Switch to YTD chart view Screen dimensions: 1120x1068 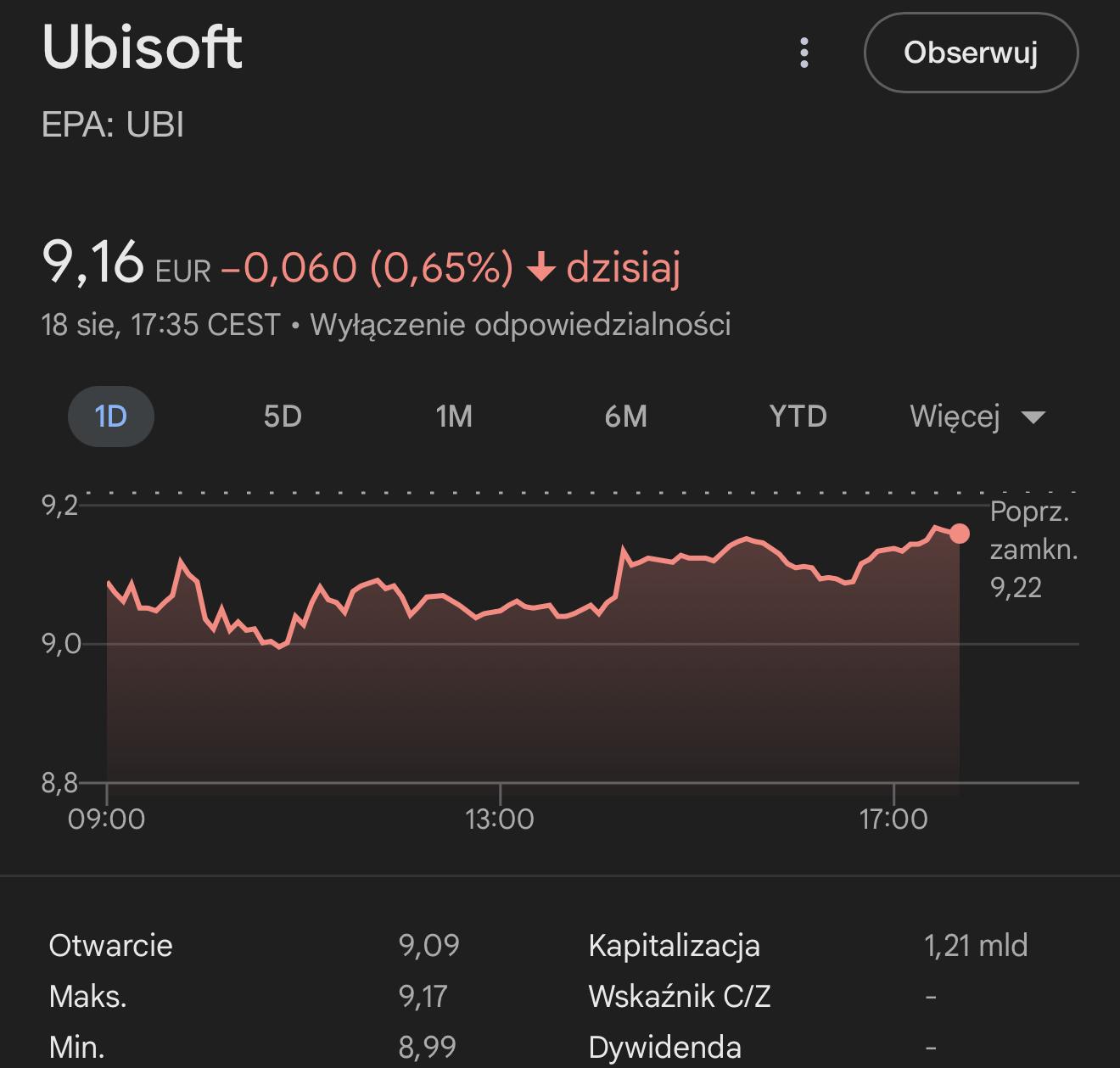(798, 417)
